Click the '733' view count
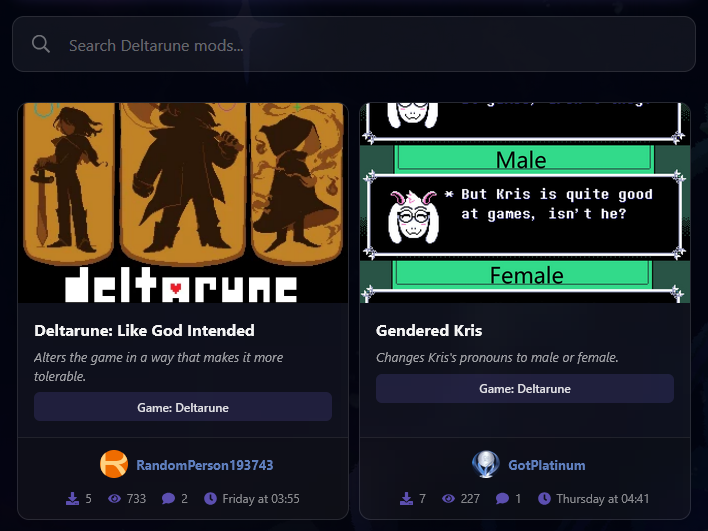Screen dimensions: 708x531 tap(136, 498)
